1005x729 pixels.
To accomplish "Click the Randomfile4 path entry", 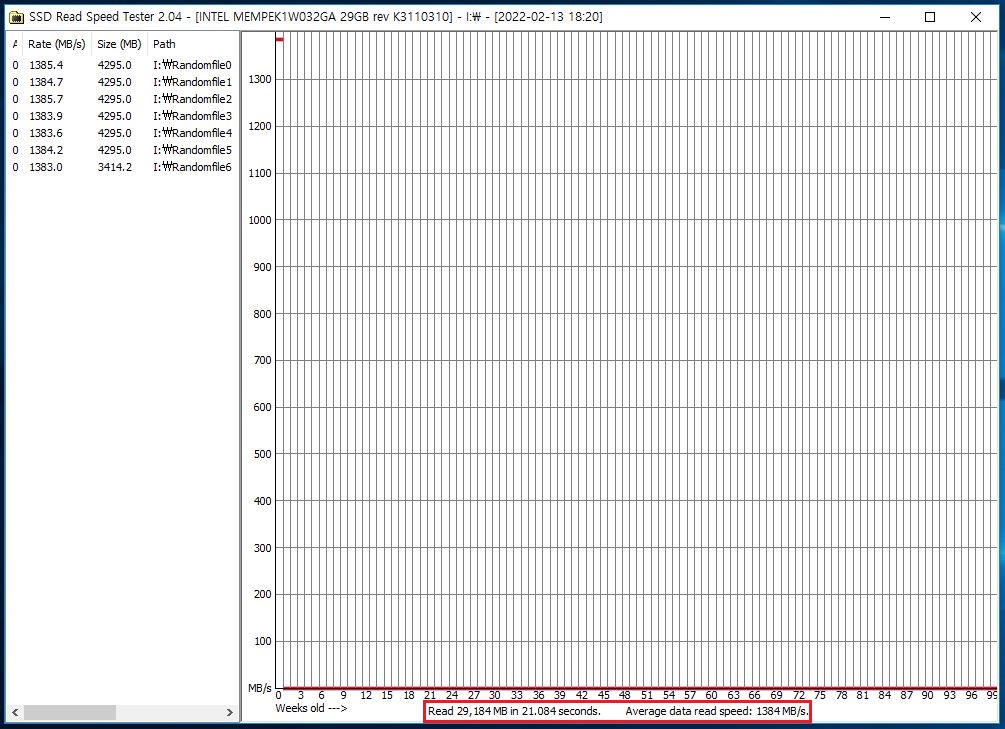I will coord(192,133).
